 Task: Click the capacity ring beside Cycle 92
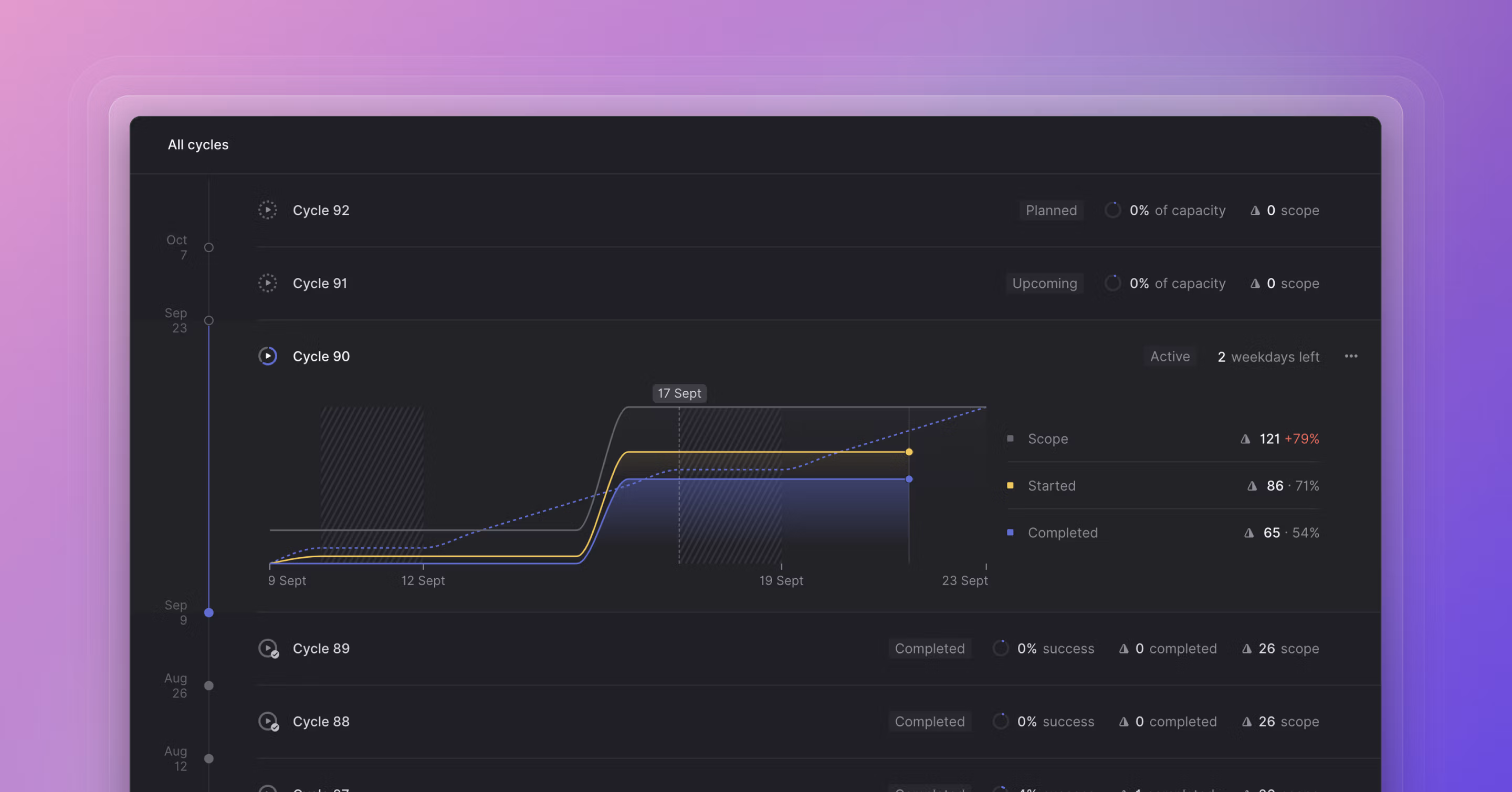tap(1113, 210)
